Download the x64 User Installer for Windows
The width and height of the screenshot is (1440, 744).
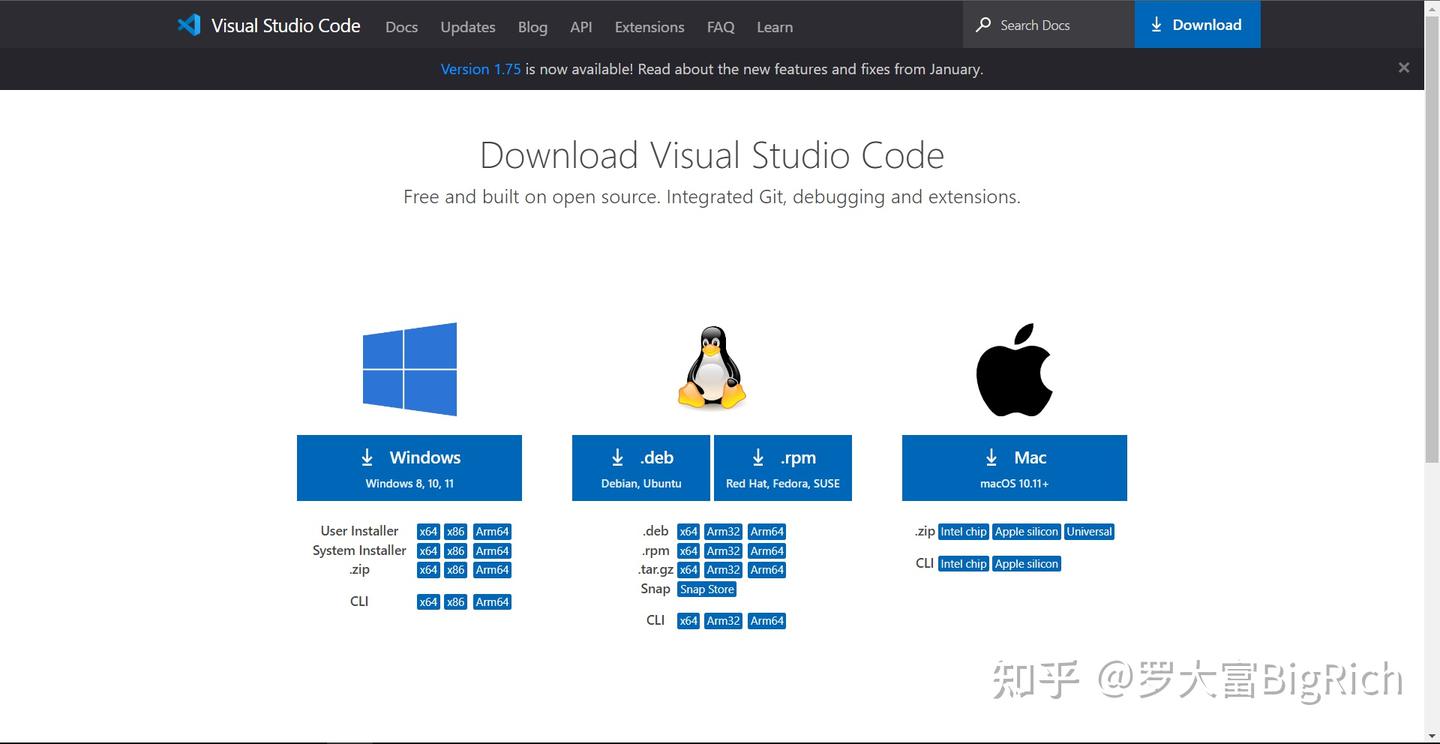(428, 531)
